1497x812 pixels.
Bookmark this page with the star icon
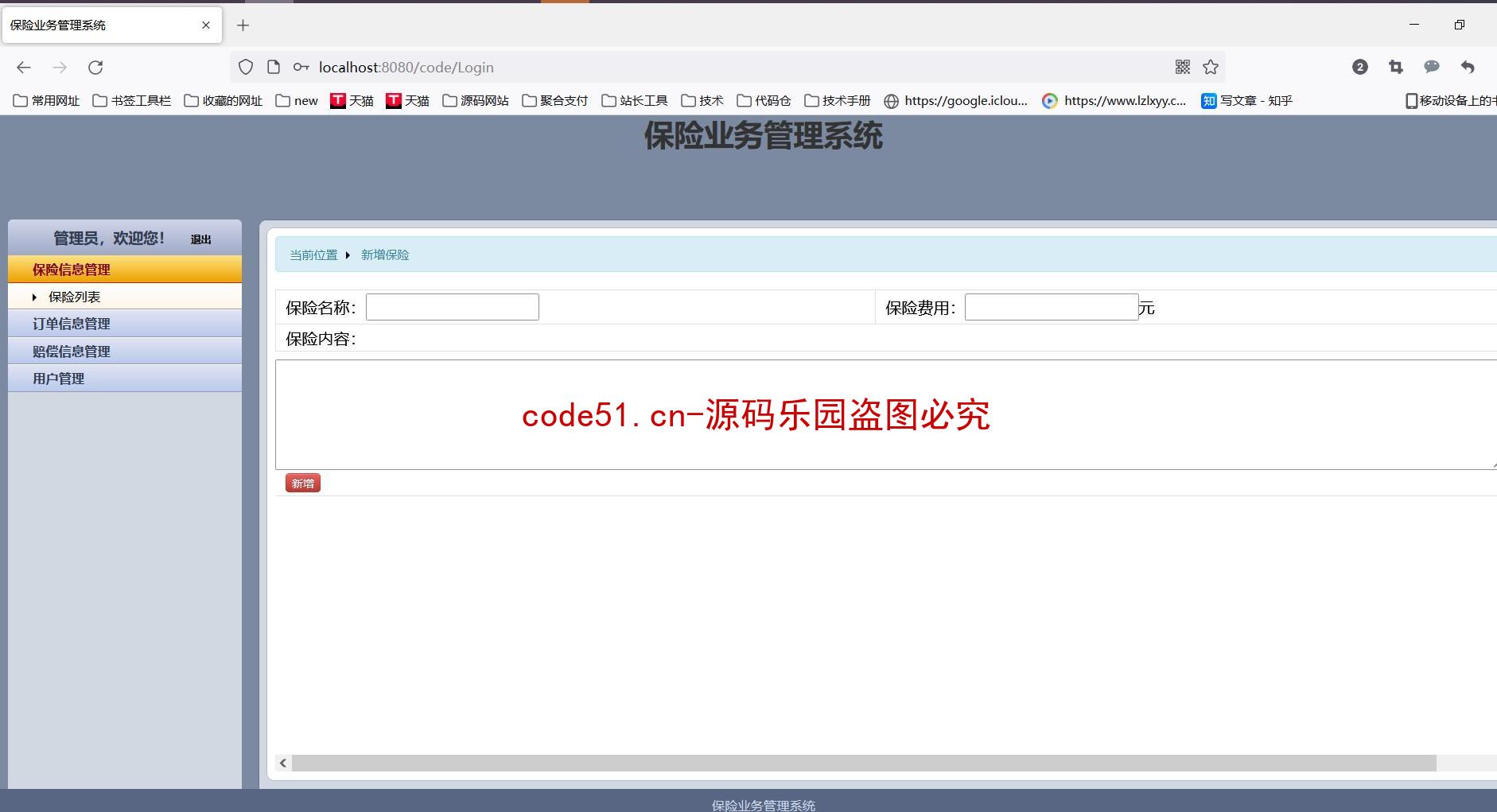[1211, 68]
